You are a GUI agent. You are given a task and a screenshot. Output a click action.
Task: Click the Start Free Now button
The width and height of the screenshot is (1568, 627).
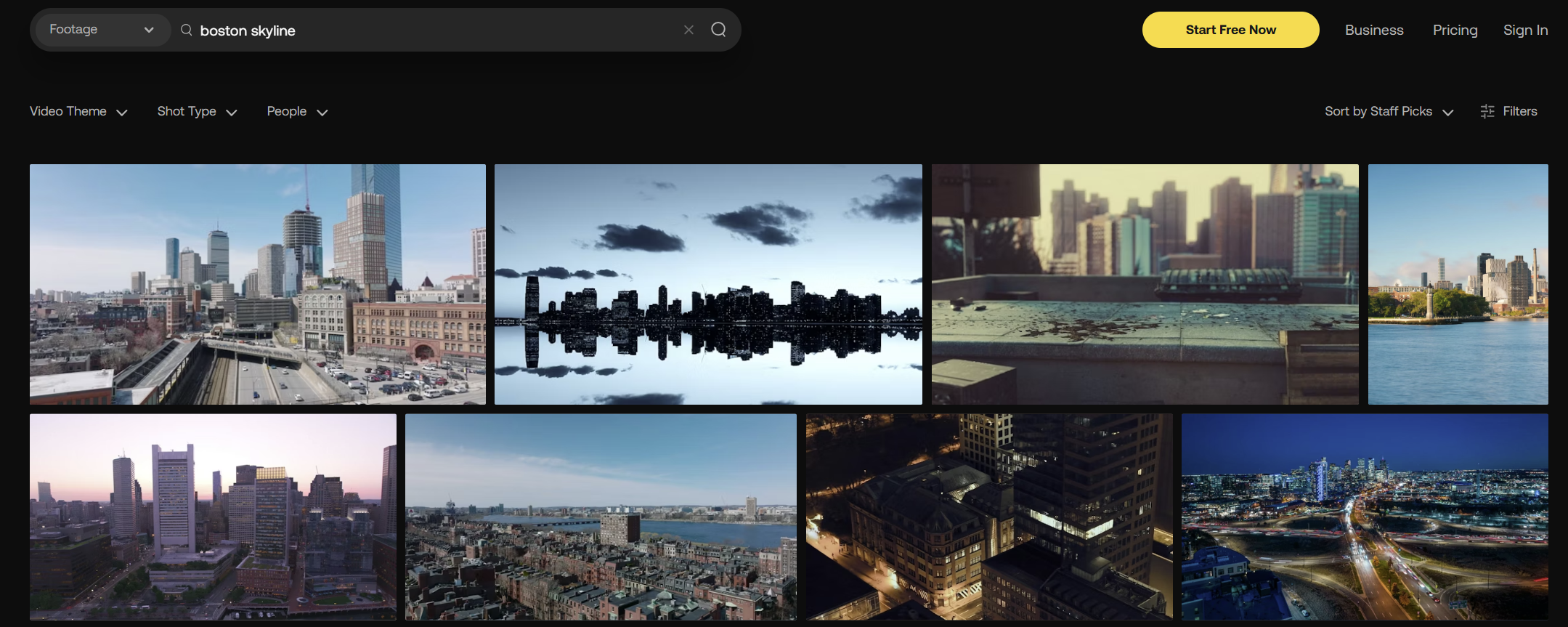[x=1230, y=30]
